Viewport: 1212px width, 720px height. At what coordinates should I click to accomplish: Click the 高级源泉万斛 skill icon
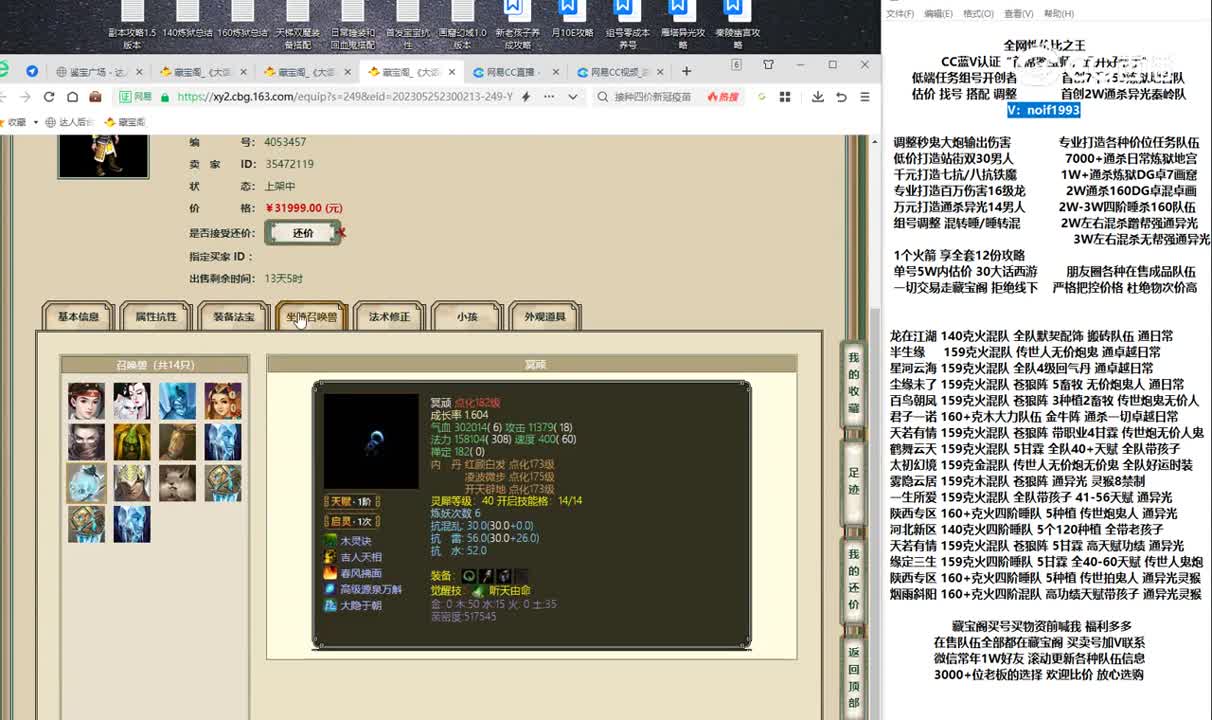tap(330, 589)
